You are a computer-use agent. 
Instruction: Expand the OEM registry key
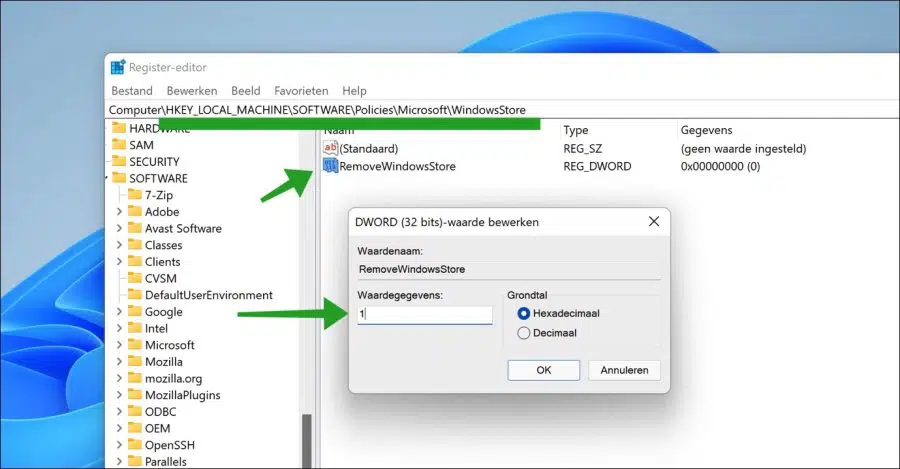click(x=119, y=428)
